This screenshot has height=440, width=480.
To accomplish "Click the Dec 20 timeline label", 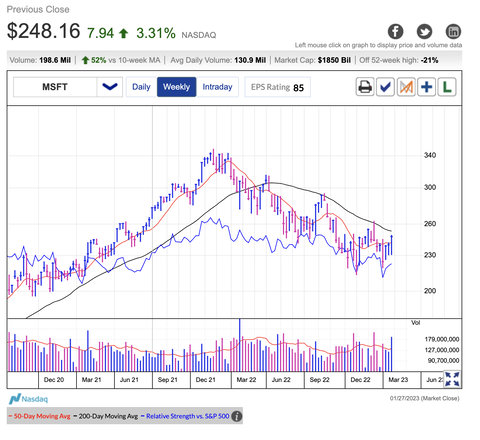I will (x=54, y=380).
